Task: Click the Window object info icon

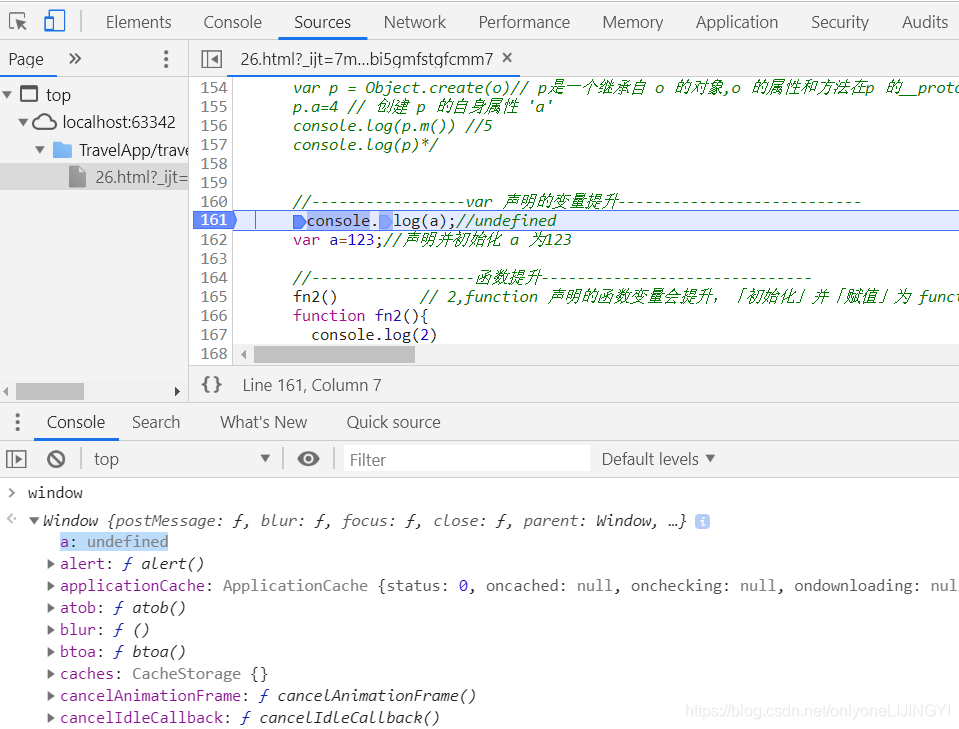Action: click(702, 522)
